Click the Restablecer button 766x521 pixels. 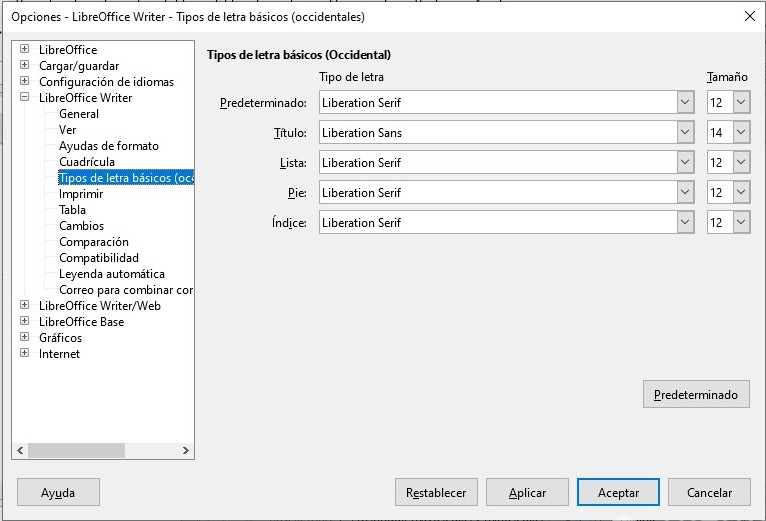436,492
